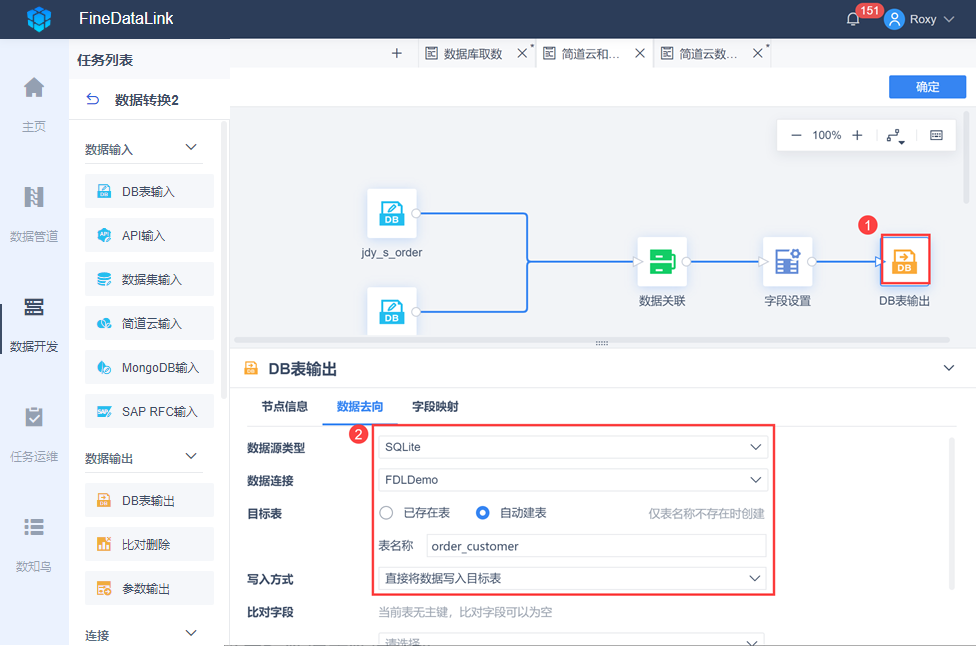
Task: Add a new tab with plus
Action: tap(396, 54)
